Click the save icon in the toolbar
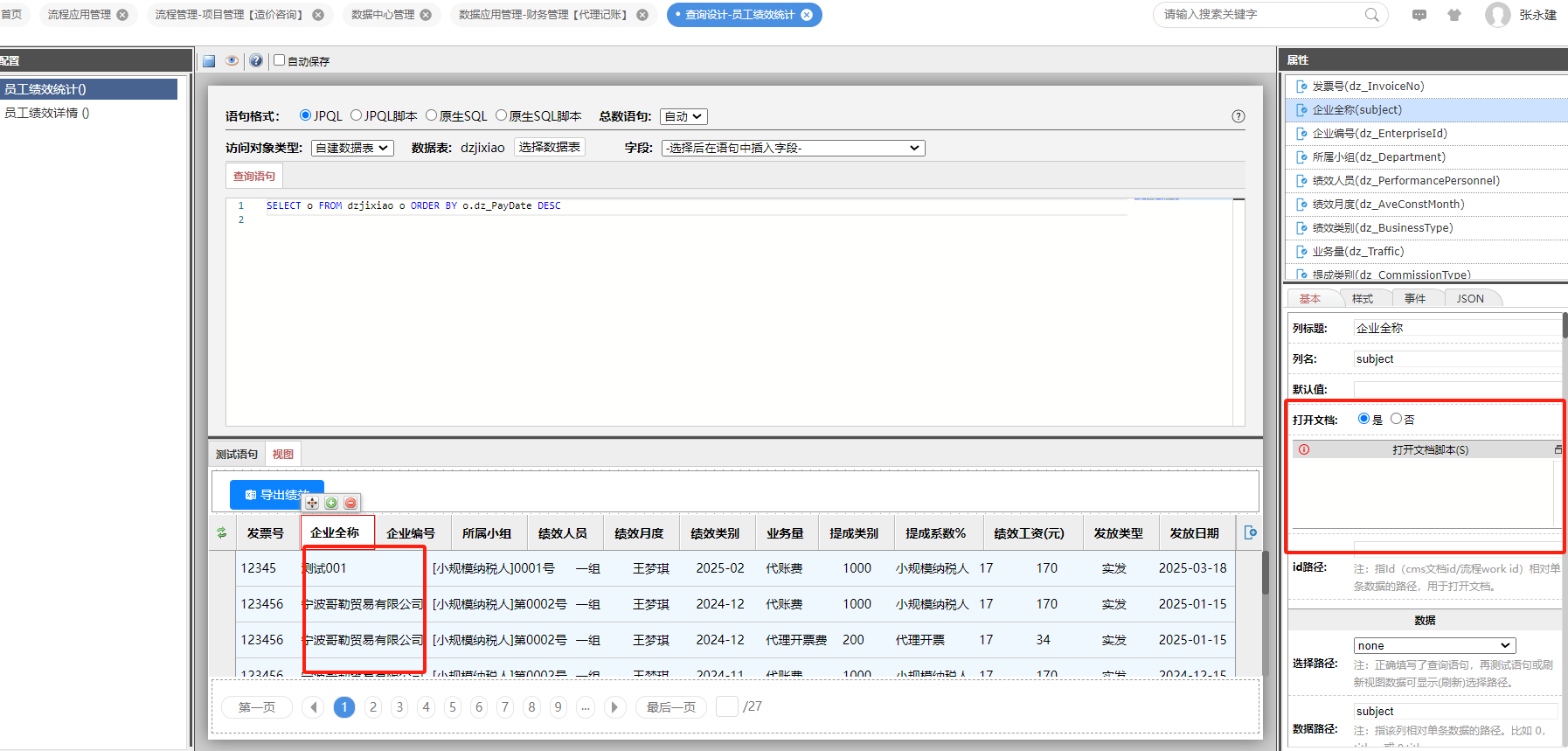 click(209, 61)
